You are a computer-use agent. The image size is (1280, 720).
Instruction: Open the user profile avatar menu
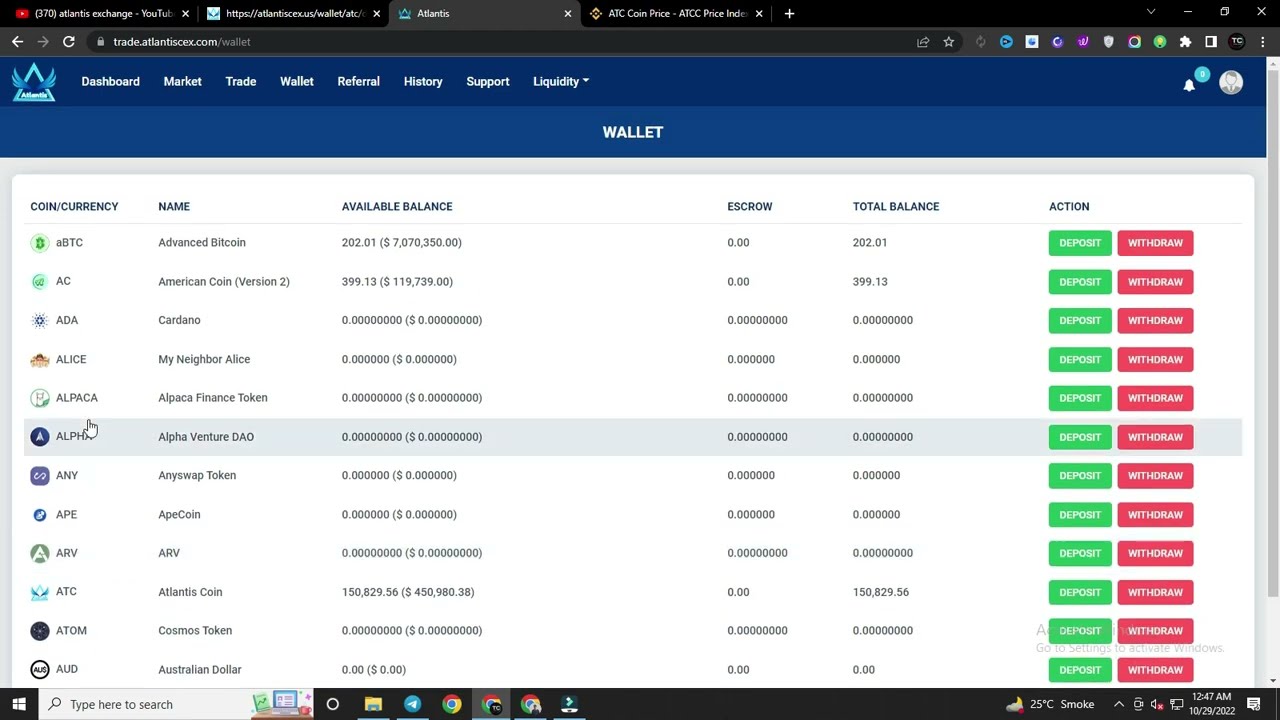tap(1231, 82)
